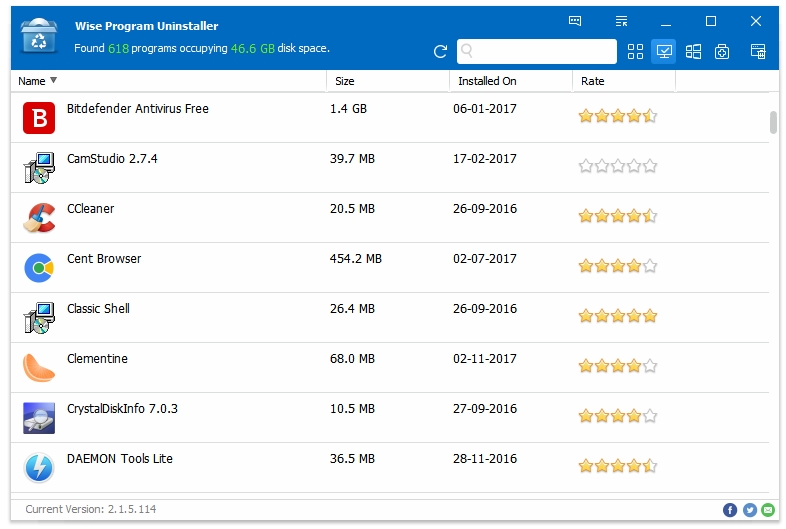Click the DAEMON Tools Lite icon
786x529 pixels.
point(39,468)
